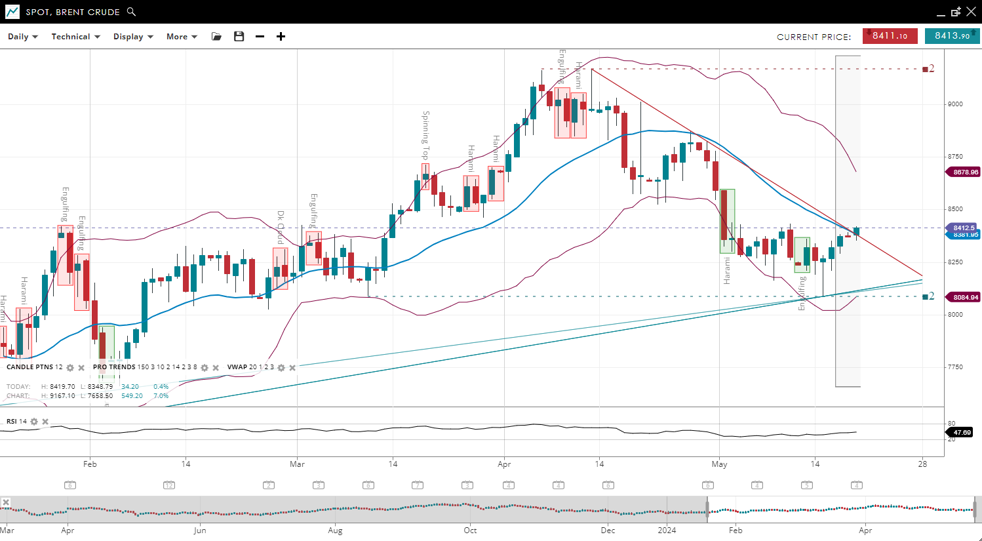The height and width of the screenshot is (541, 982).
Task: Click the red sell price 8411.10
Action: coord(889,36)
